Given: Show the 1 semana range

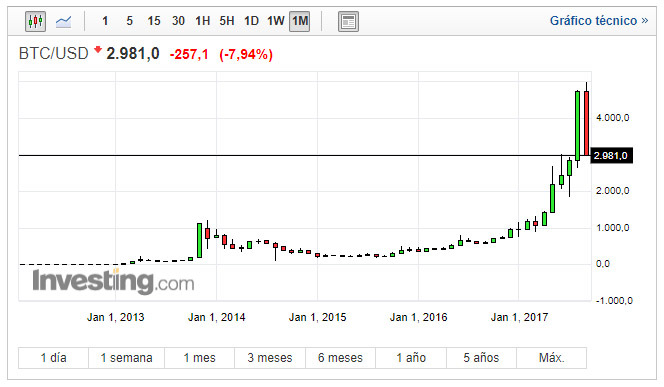Looking at the screenshot, I should click(x=126, y=358).
